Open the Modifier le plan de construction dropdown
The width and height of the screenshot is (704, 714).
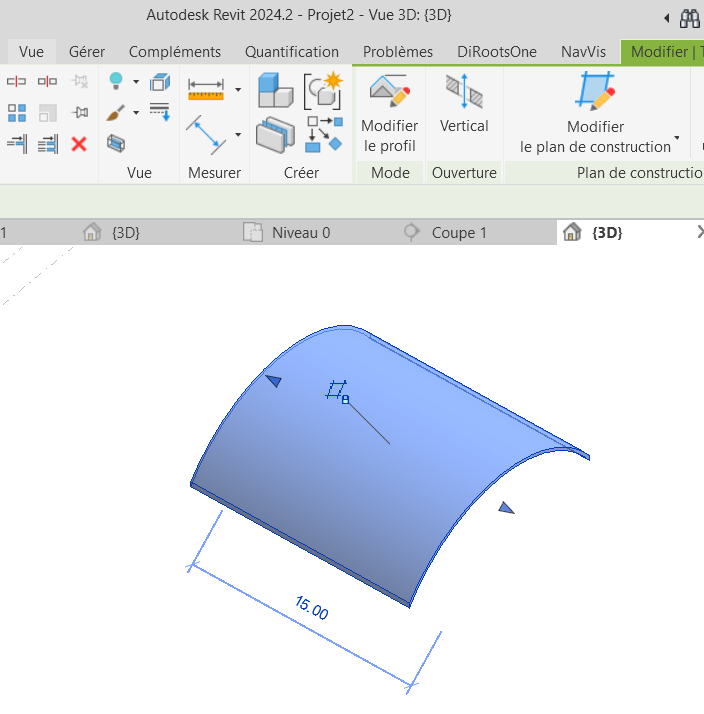[677, 138]
